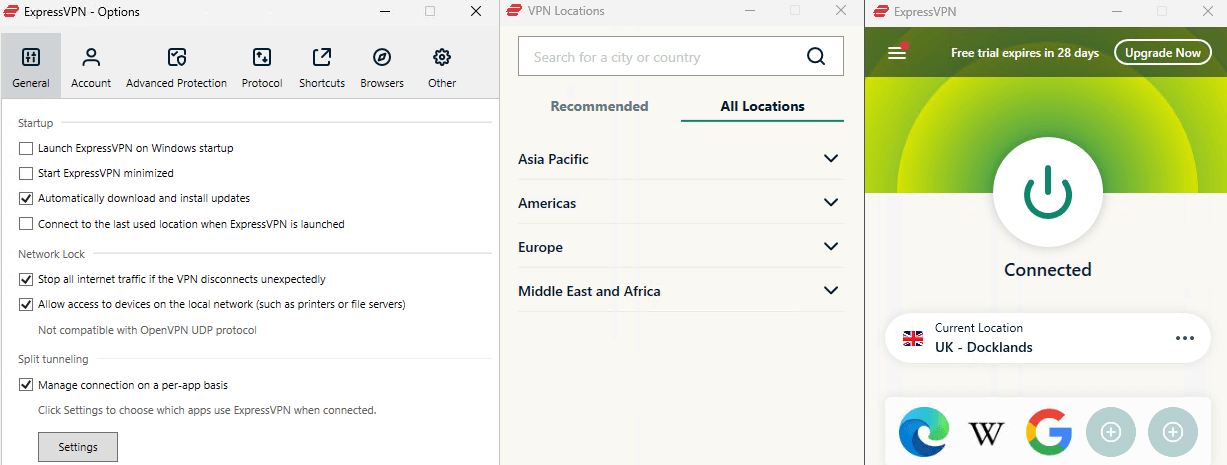Select the All Locations tab

[x=762, y=106]
